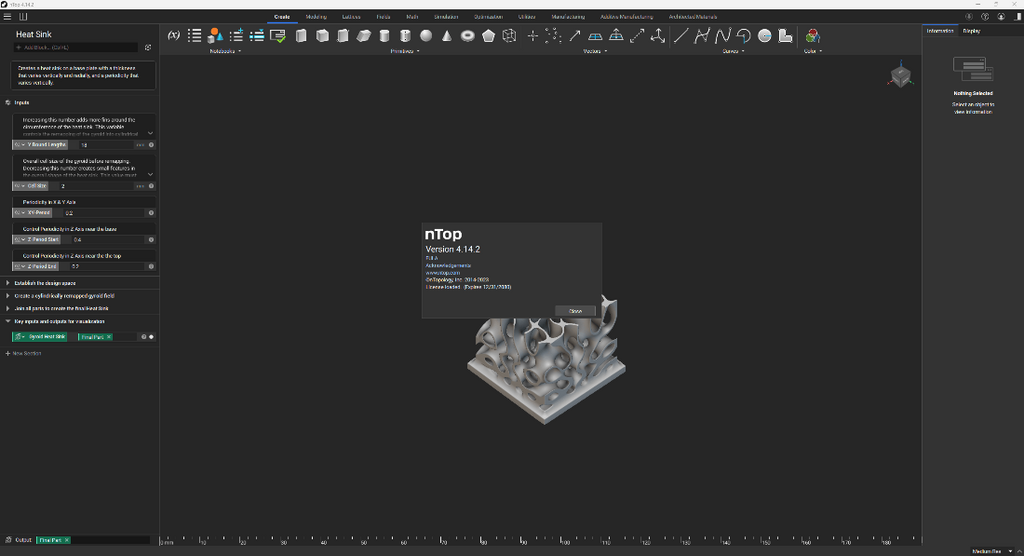1024x556 pixels.
Task: Toggle visibility dot of Gyroid Heat Sink block
Action: tap(152, 337)
